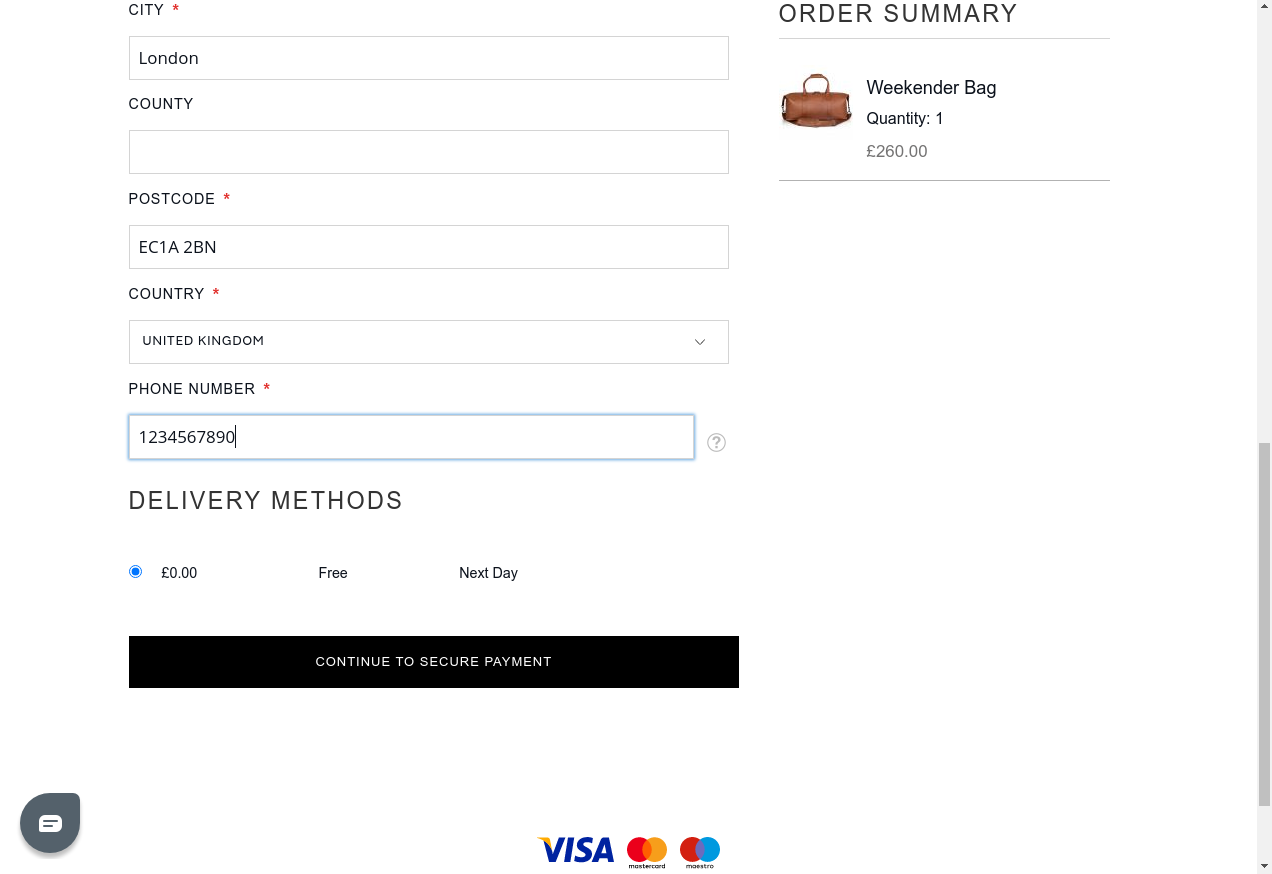Click the Visa card logo
1272x874 pixels.
(577, 850)
